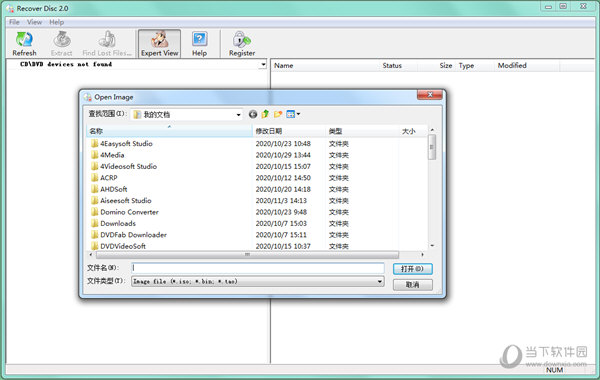This screenshot has width=600, height=380.
Task: Click the file list scroll right arrow
Action: click(422, 254)
